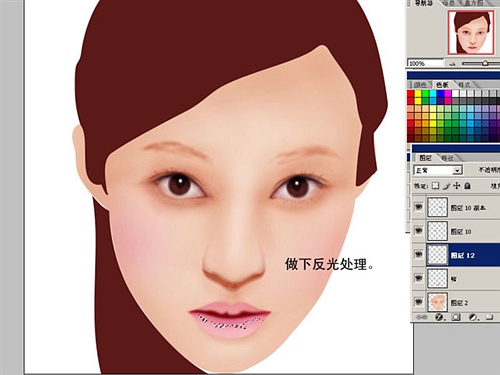Image resolution: width=500 pixels, height=375 pixels.
Task: Add a layer style via bottom icon
Action: click(439, 317)
